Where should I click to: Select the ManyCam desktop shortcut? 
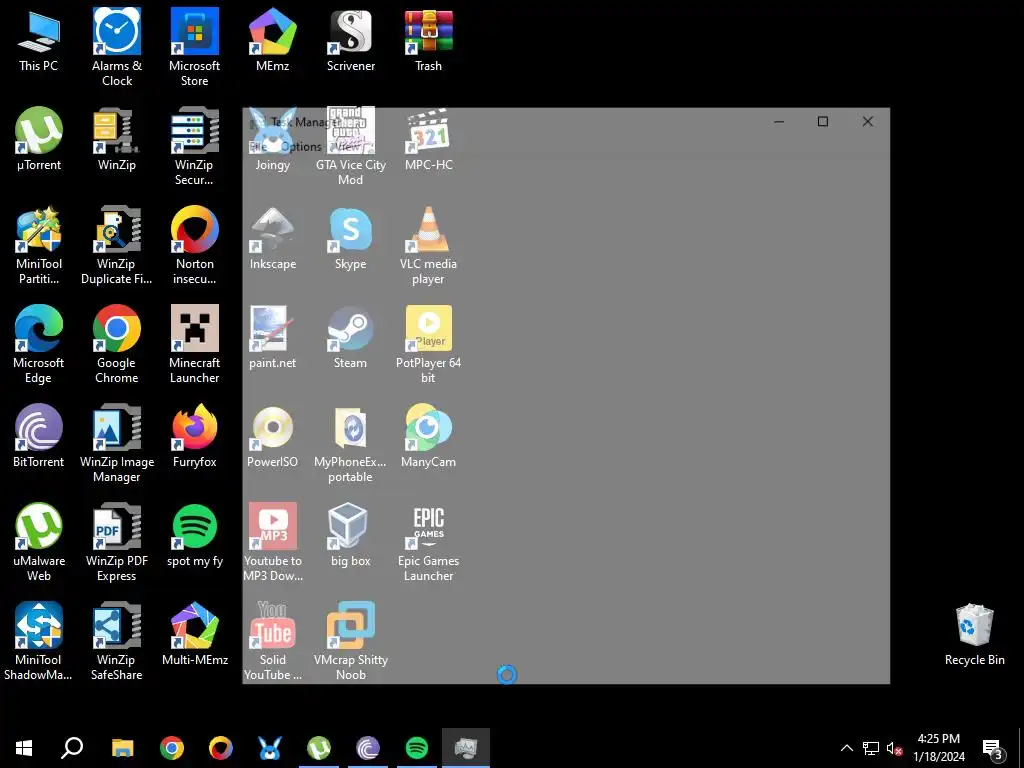click(x=428, y=436)
